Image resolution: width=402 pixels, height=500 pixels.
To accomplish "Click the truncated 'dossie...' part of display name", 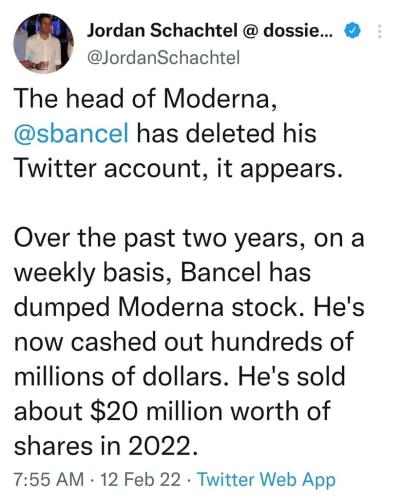I will point(297,31).
